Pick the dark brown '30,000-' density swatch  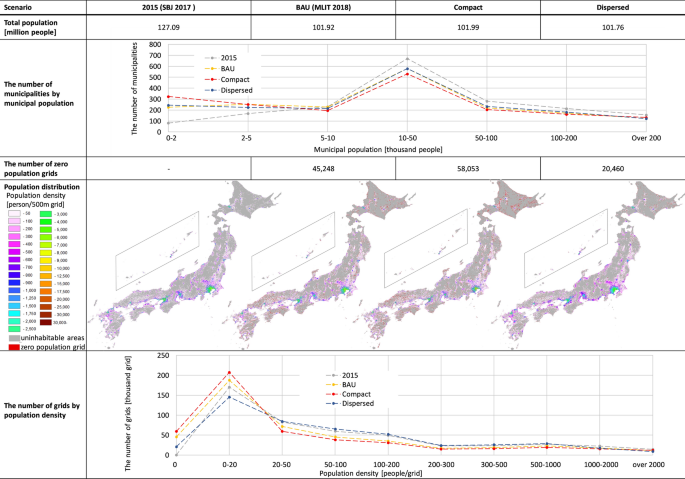[x=46, y=323]
